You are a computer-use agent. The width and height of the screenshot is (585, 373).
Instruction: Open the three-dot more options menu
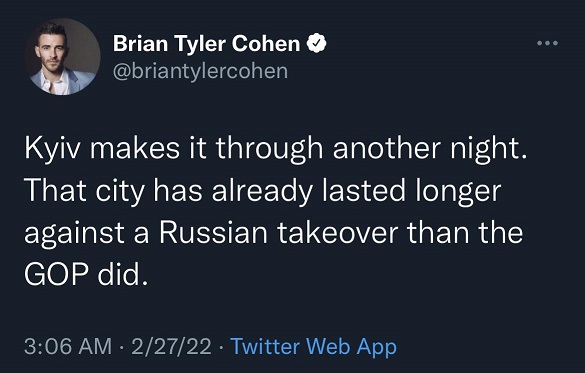tap(547, 43)
